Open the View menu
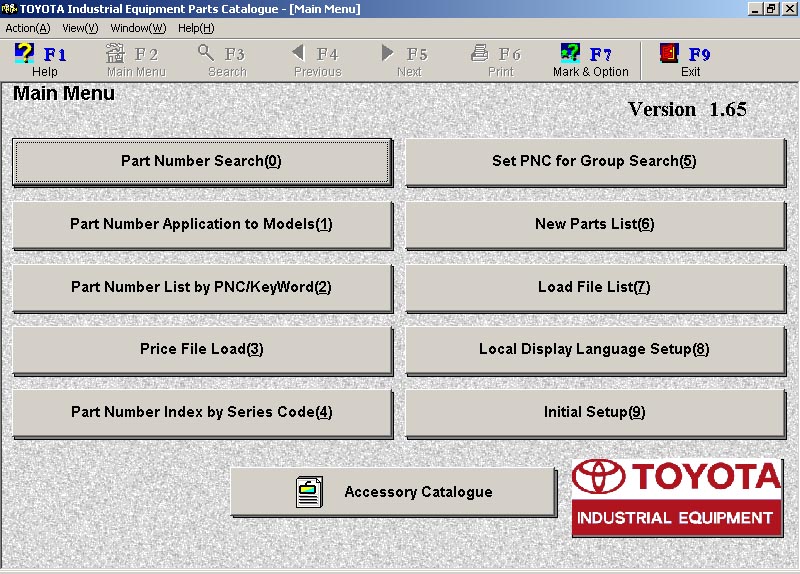This screenshot has width=800, height=574. (x=80, y=29)
